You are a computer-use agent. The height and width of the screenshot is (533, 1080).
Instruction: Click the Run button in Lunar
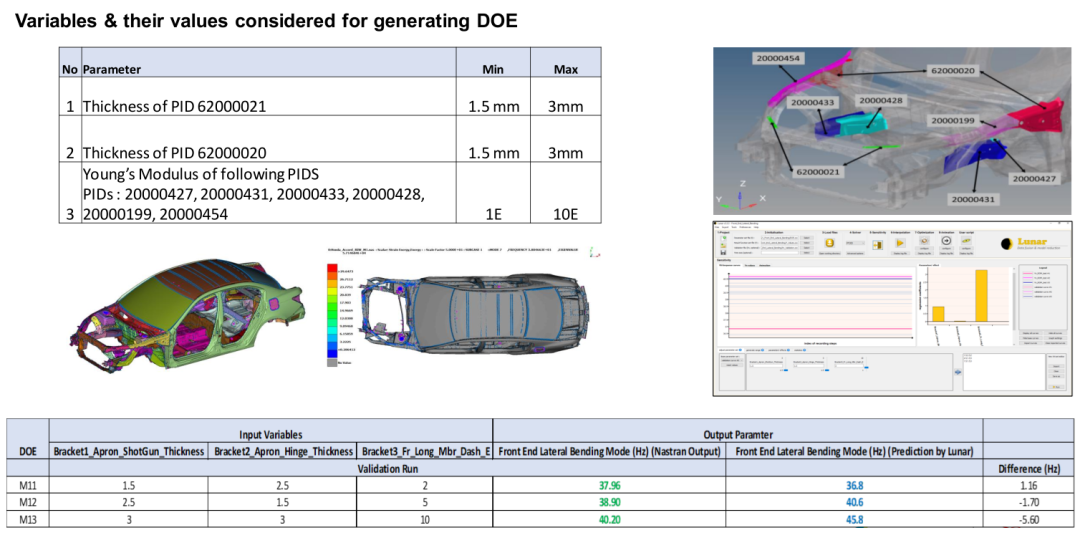point(1057,387)
